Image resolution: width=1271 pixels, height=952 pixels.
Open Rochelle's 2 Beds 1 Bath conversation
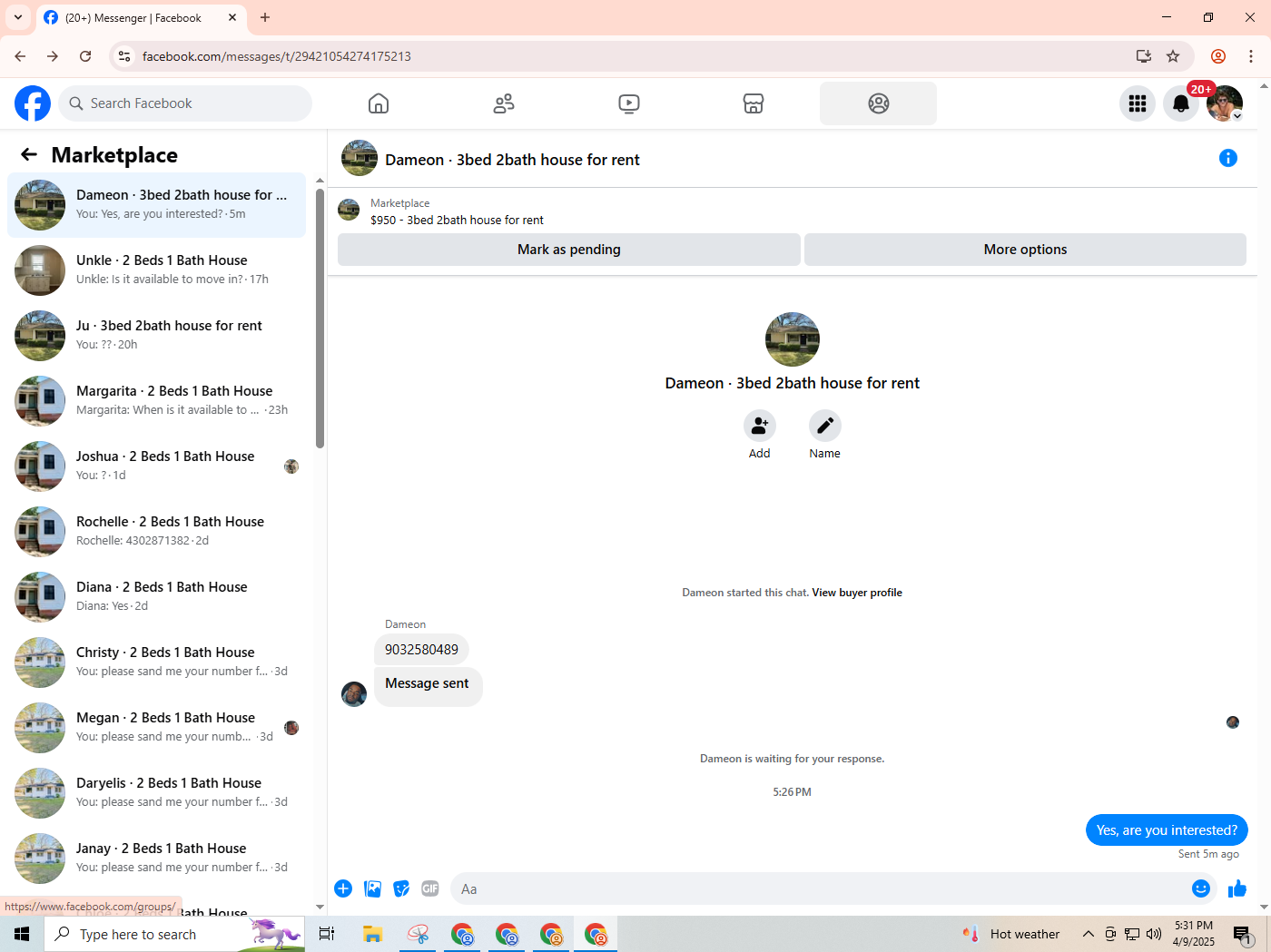157,532
